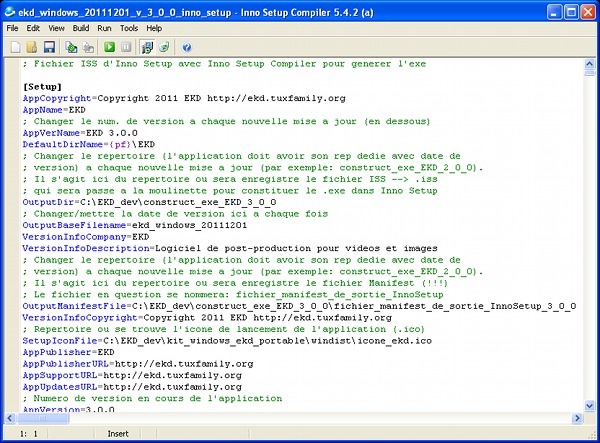The width and height of the screenshot is (600, 443).
Task: Compile the script using the Compile icon
Action: tap(71, 47)
